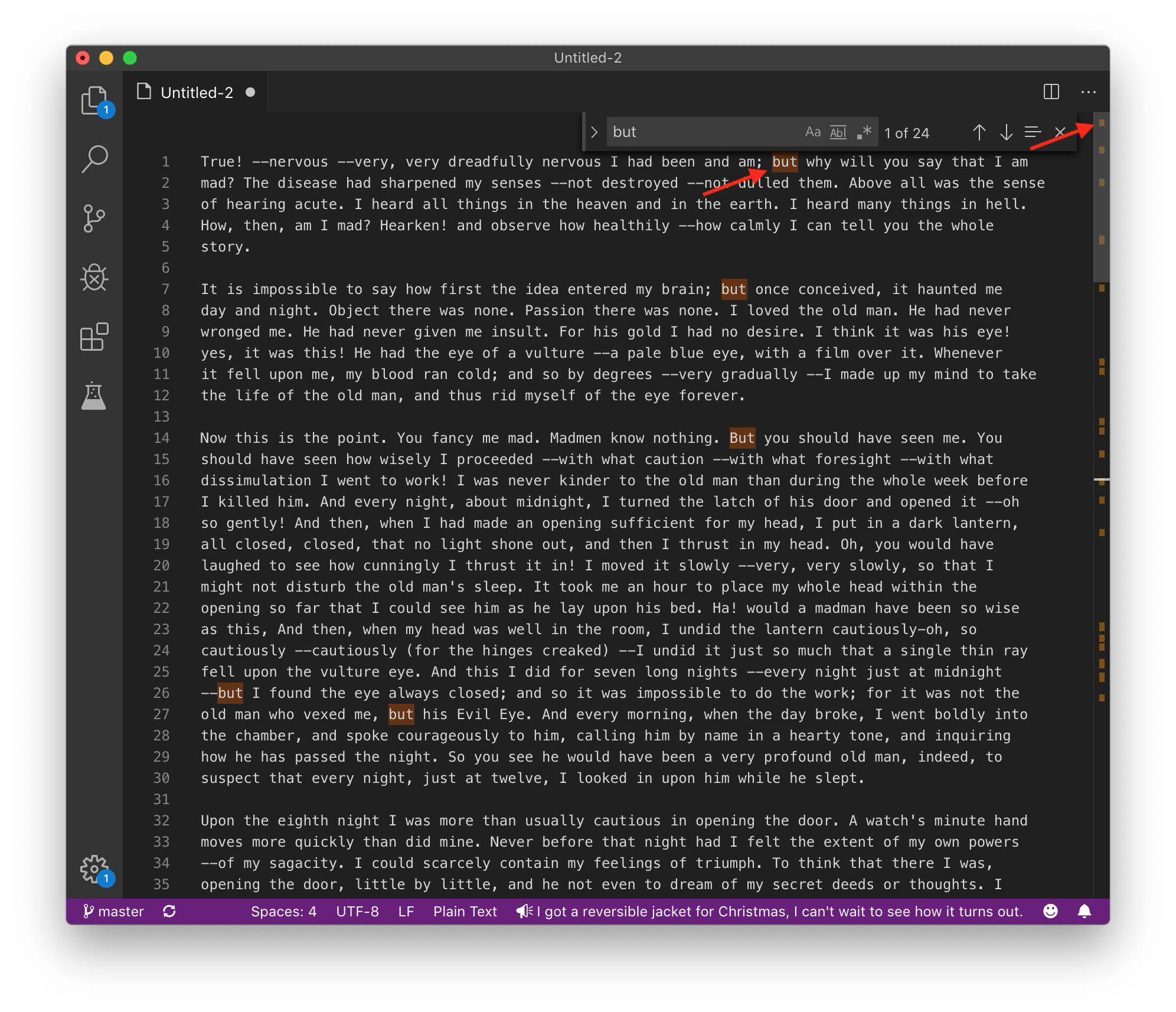
Task: Open the Search view in activity bar
Action: (x=94, y=159)
